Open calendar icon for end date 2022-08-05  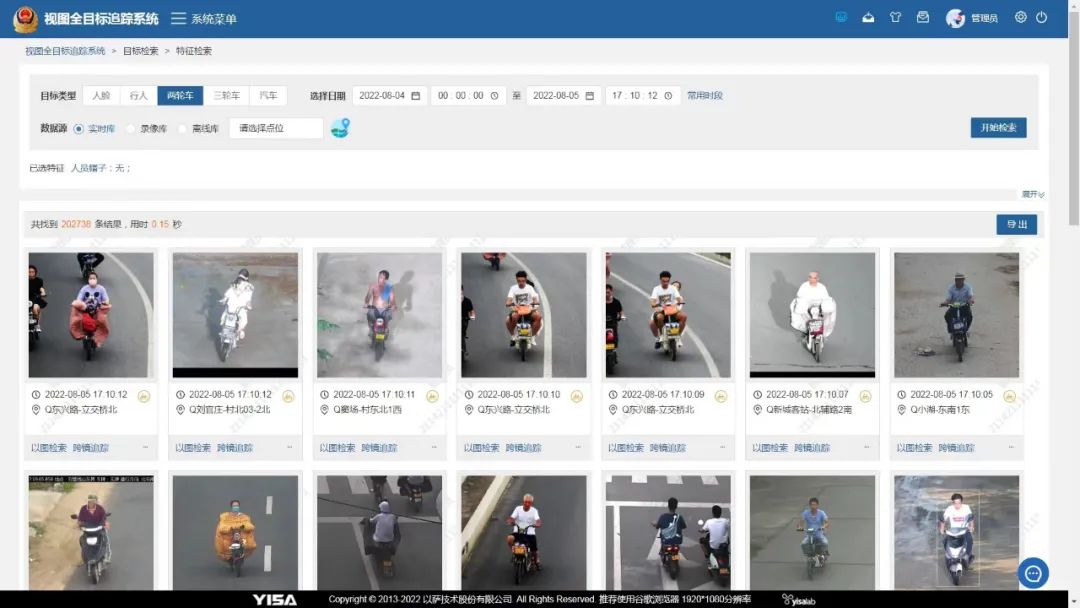coord(590,96)
